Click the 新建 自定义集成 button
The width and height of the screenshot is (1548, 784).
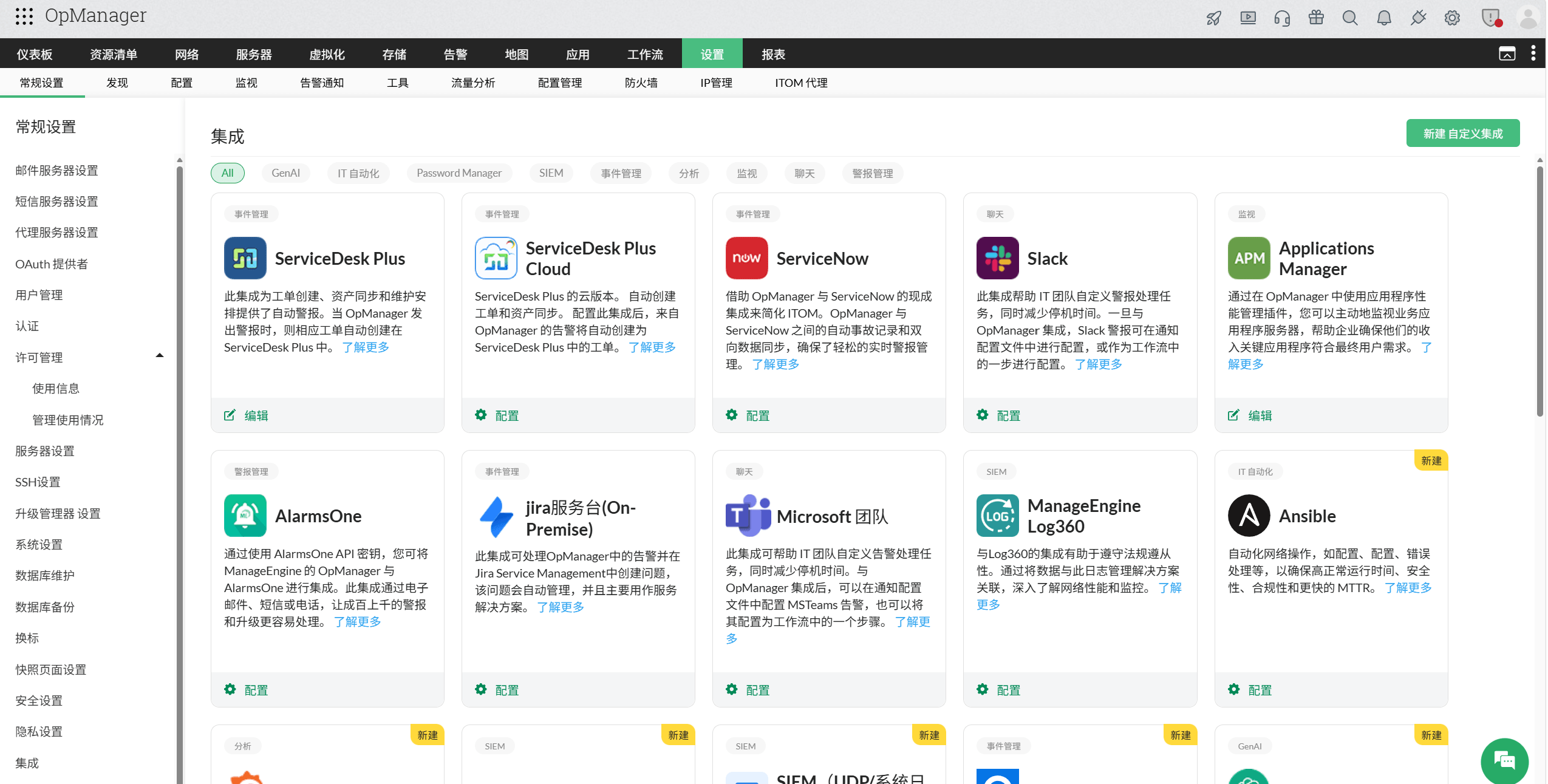[x=1463, y=133]
